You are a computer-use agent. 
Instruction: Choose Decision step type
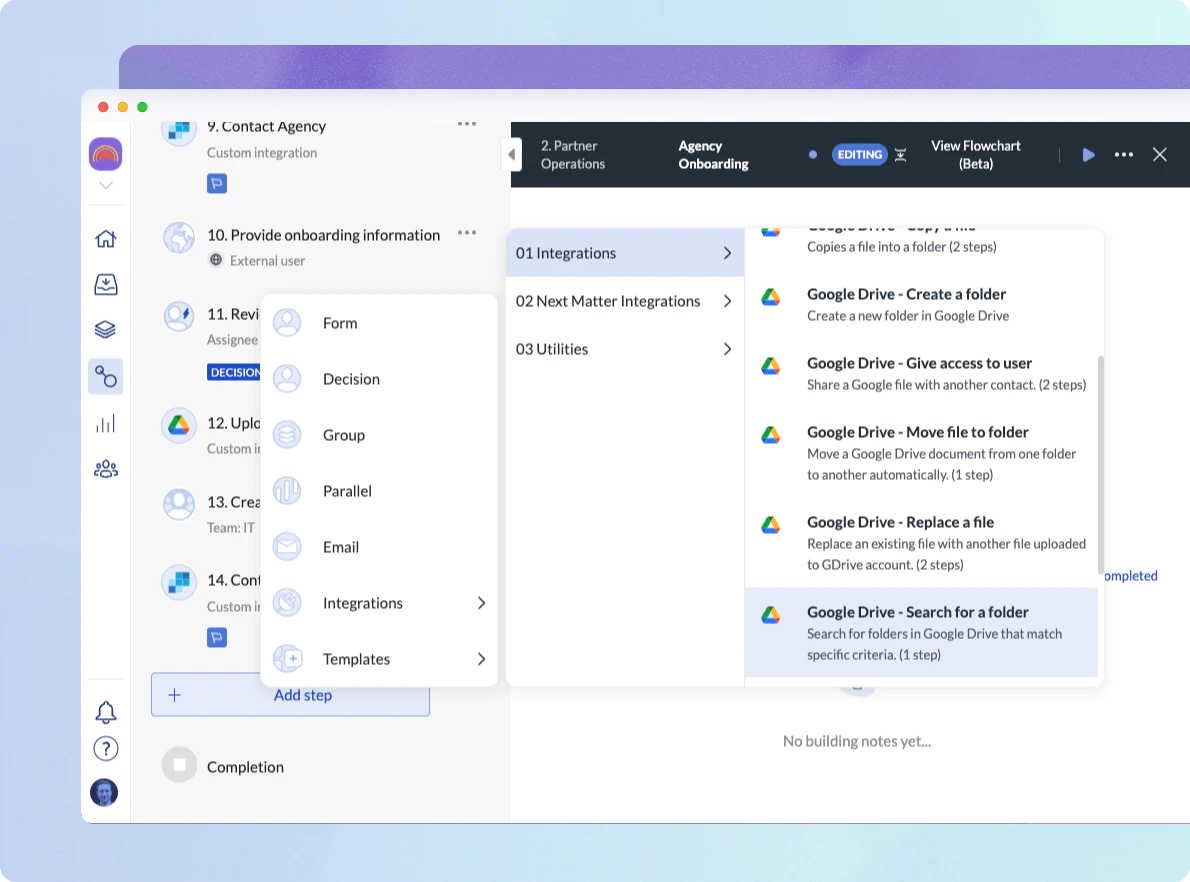pos(379,379)
